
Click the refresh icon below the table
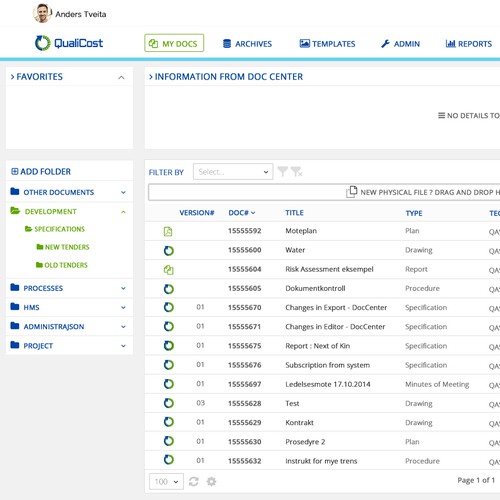[194, 481]
